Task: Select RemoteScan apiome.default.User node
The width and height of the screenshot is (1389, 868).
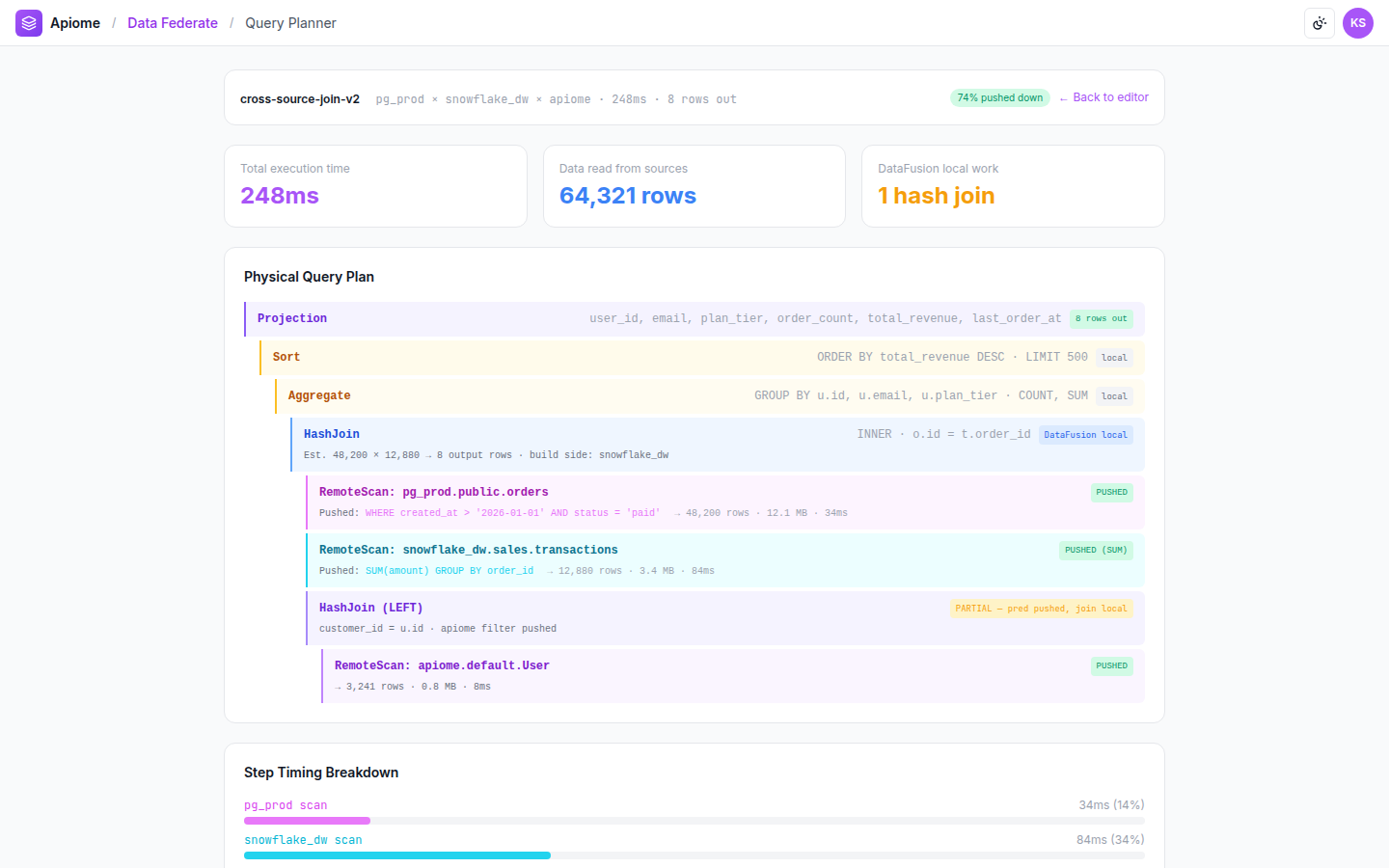Action: 733,676
